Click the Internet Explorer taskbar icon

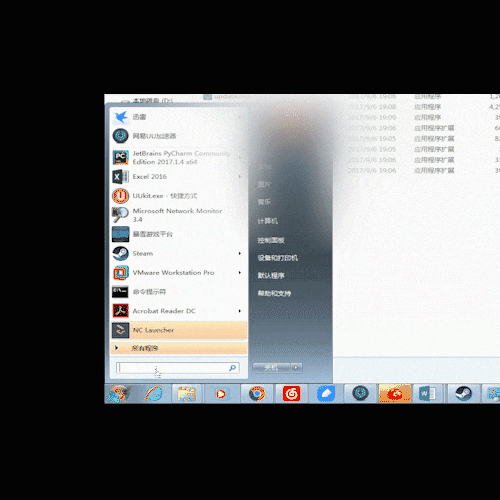154,394
